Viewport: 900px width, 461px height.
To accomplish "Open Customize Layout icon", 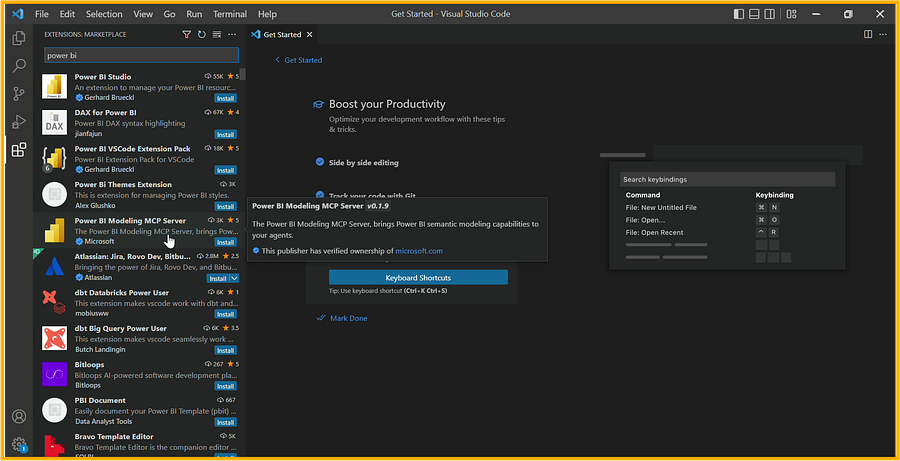I will pyautogui.click(x=792, y=14).
